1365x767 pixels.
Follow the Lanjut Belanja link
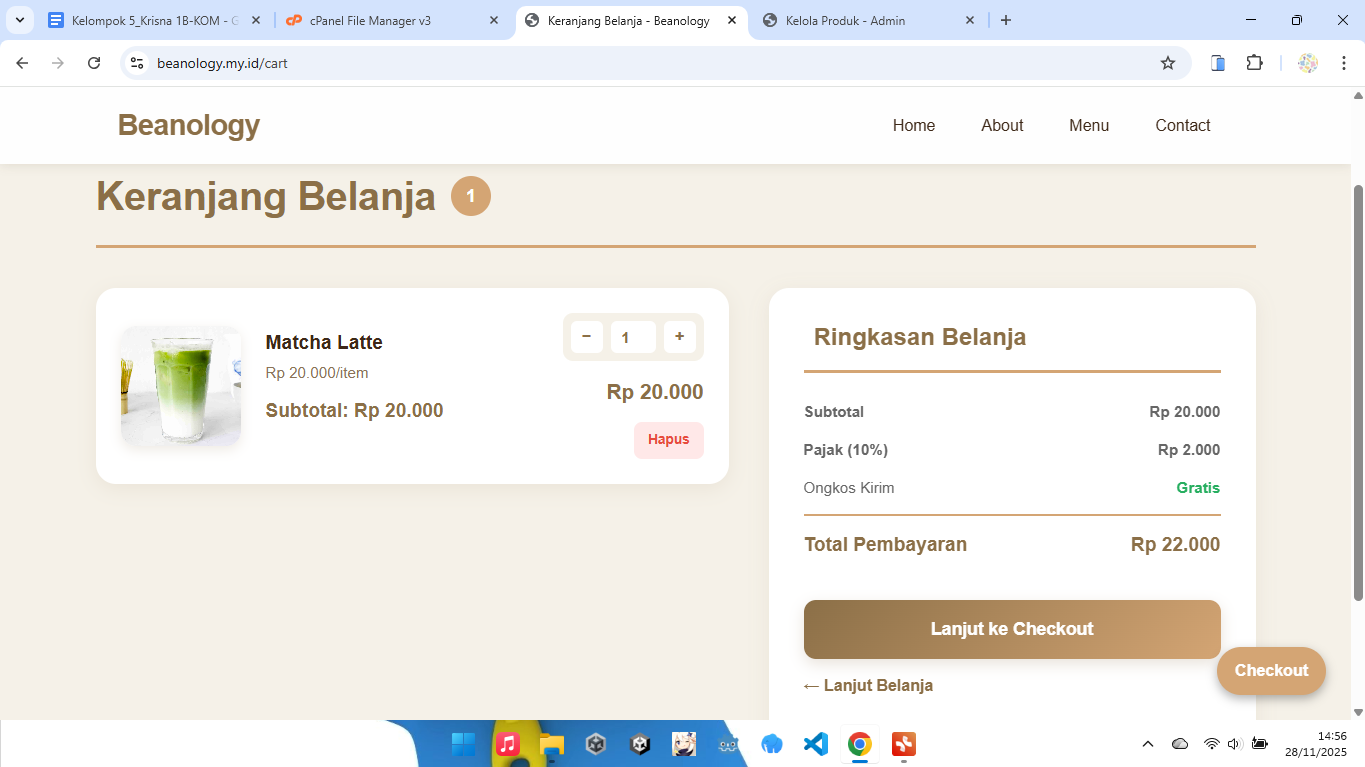tap(868, 685)
